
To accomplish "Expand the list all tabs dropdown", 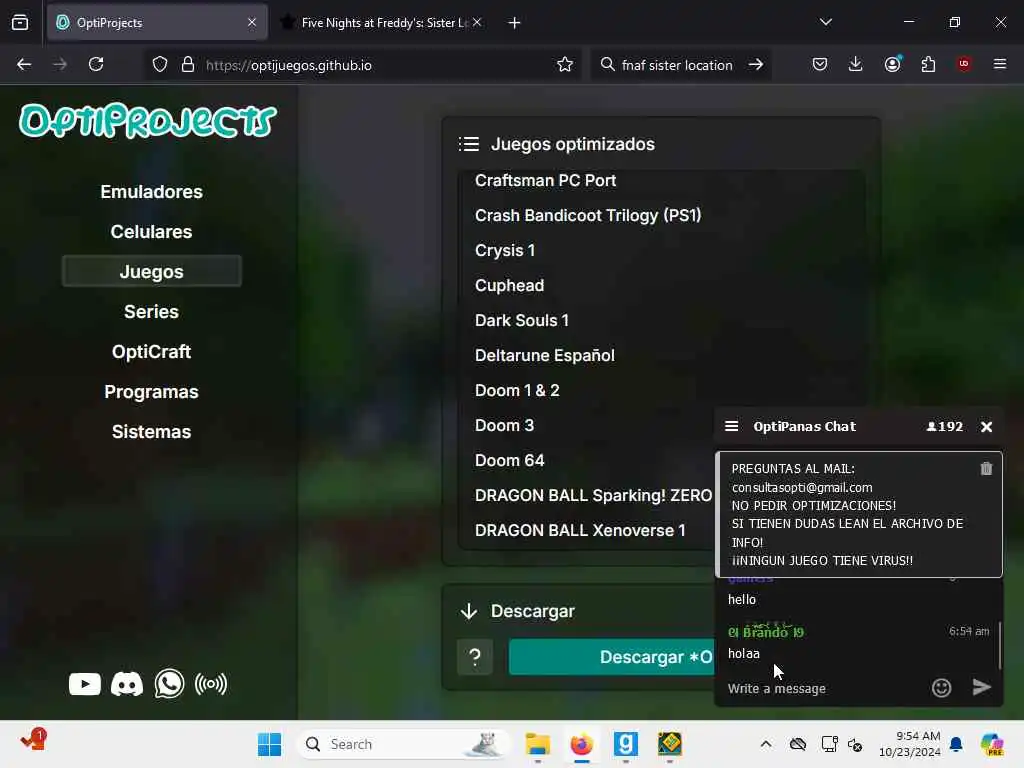I will pos(826,22).
